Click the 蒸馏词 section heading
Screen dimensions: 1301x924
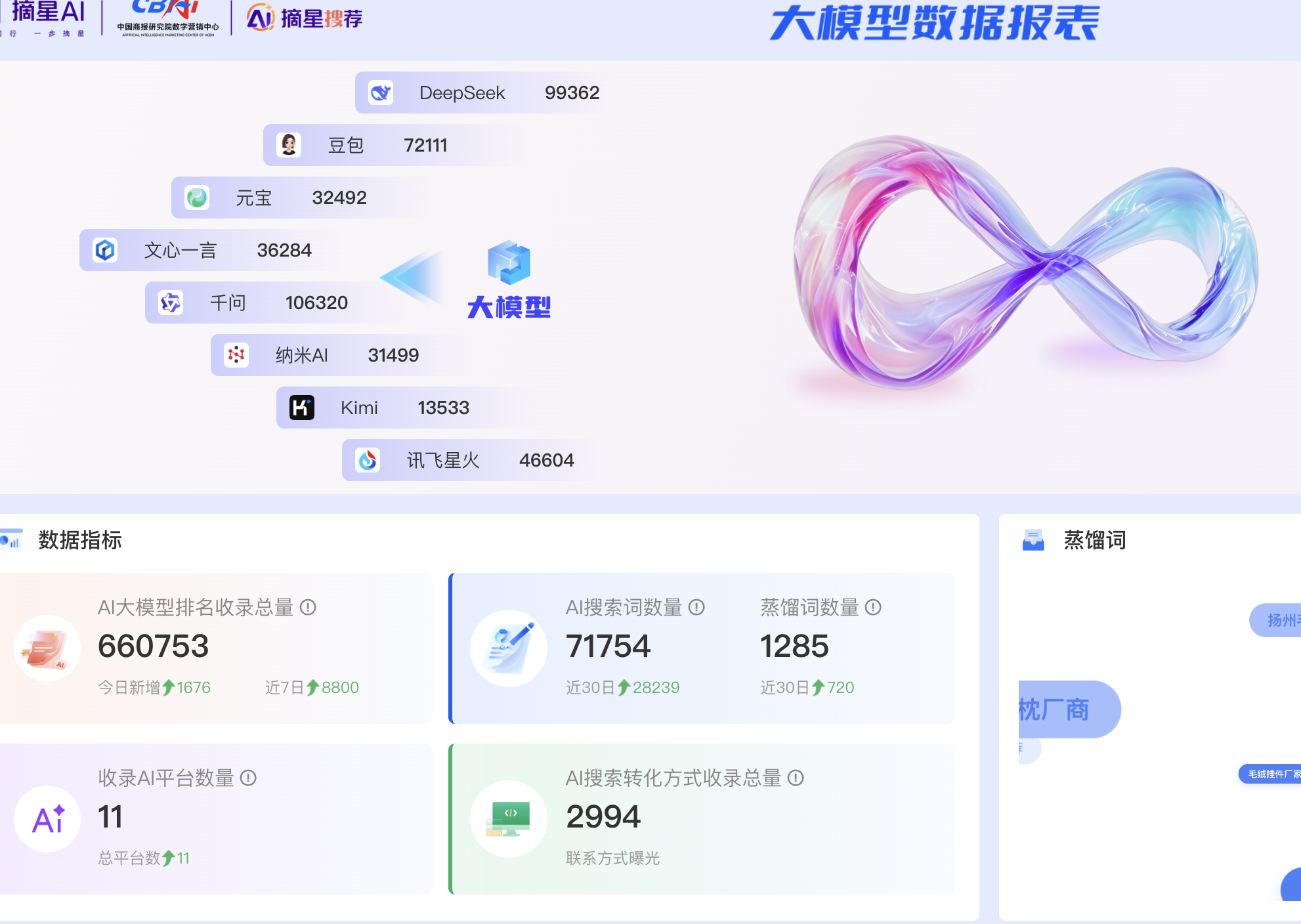pyautogui.click(x=1095, y=540)
